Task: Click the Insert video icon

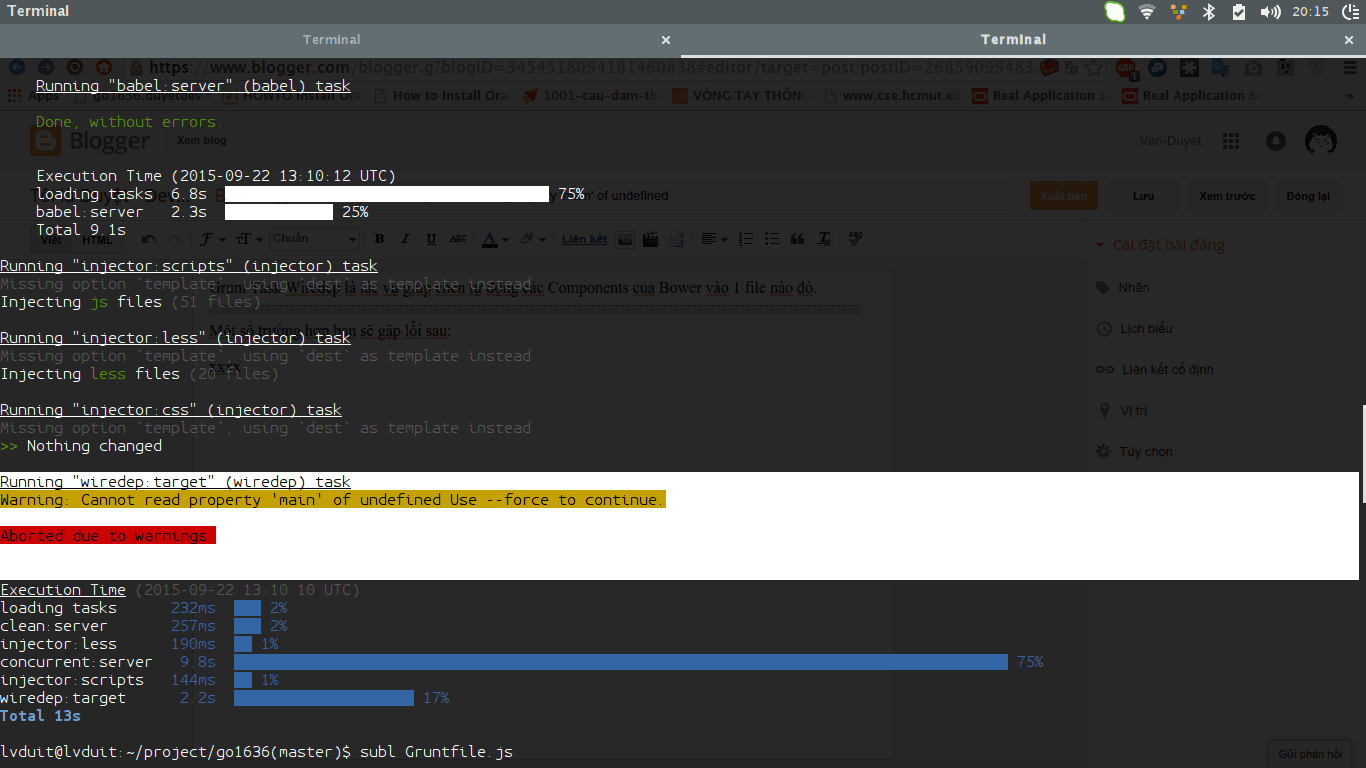Action: [652, 238]
